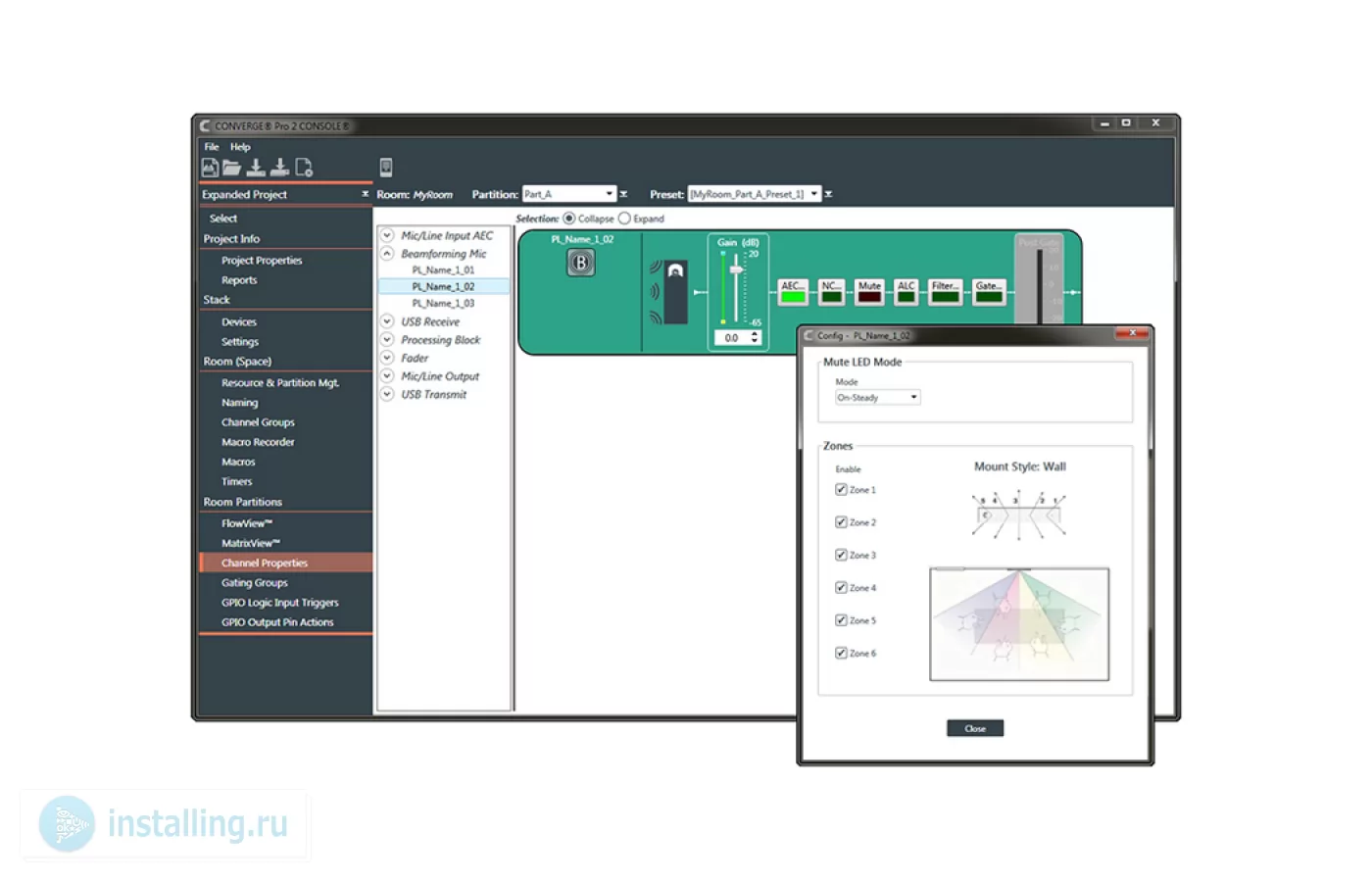Uncheck Zone 2 checkbox
This screenshot has height=882, width=1372.
(x=841, y=522)
